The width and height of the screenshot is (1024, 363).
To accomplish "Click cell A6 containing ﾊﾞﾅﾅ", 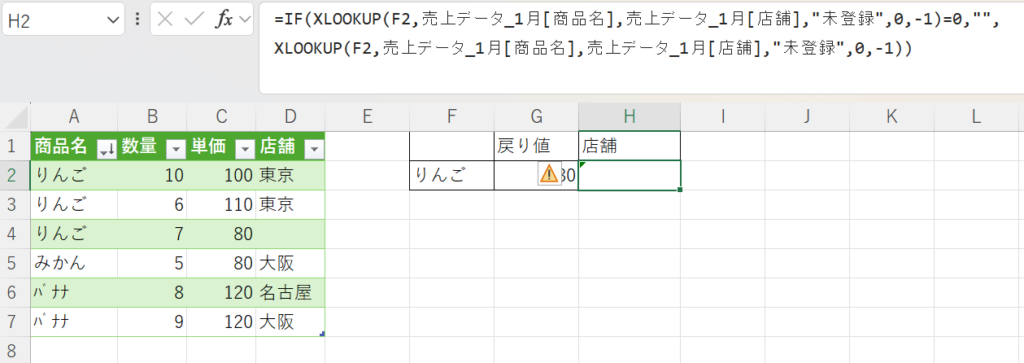I will tap(74, 292).
